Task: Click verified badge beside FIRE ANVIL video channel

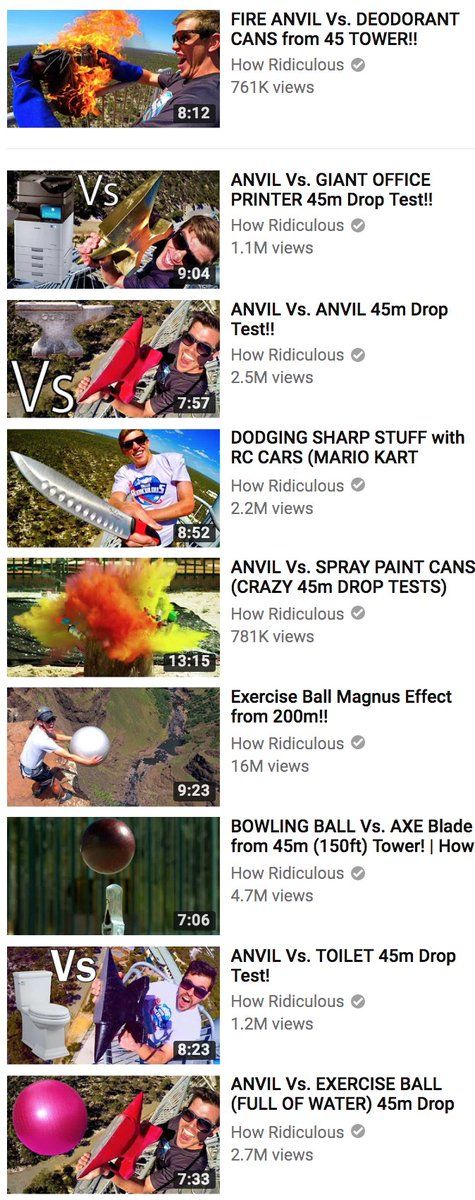Action: tap(358, 64)
